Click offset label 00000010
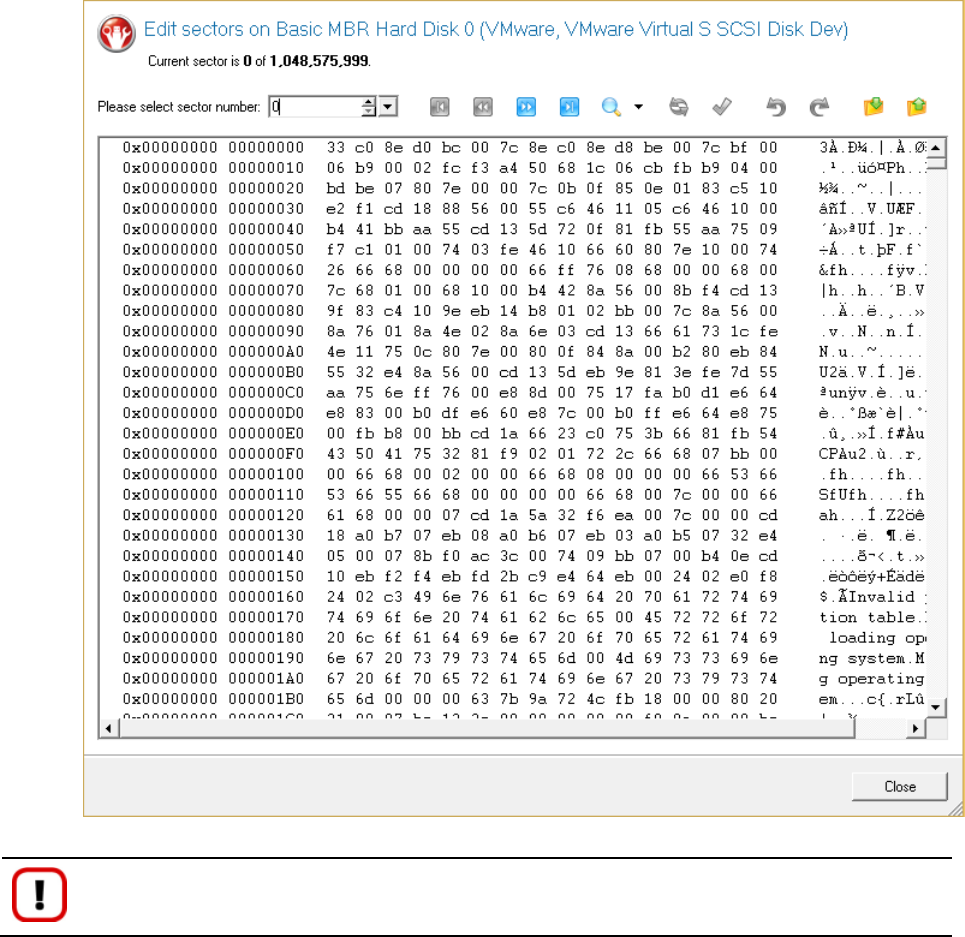The image size is (965, 937). coord(266,168)
